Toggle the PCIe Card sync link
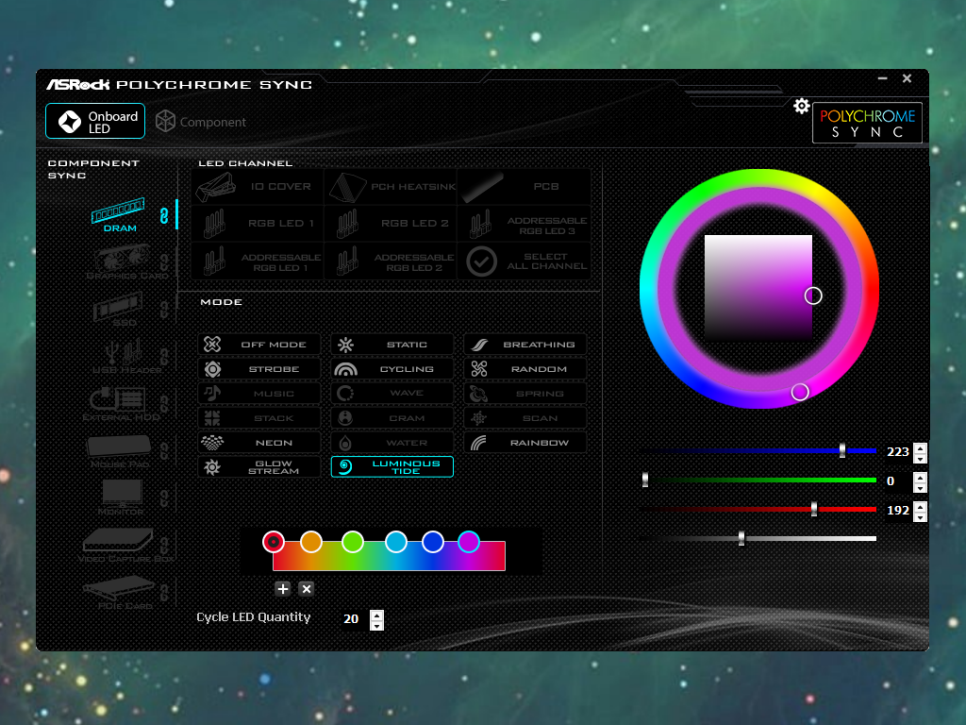The width and height of the screenshot is (966, 725). click(x=164, y=593)
